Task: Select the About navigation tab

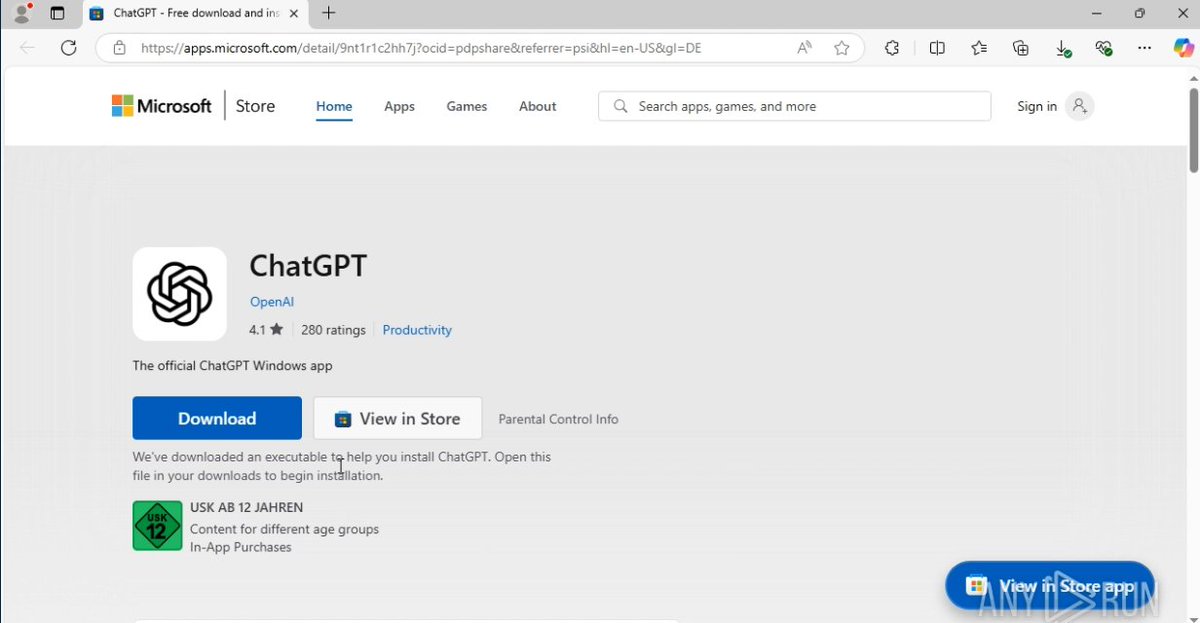Action: tap(537, 106)
